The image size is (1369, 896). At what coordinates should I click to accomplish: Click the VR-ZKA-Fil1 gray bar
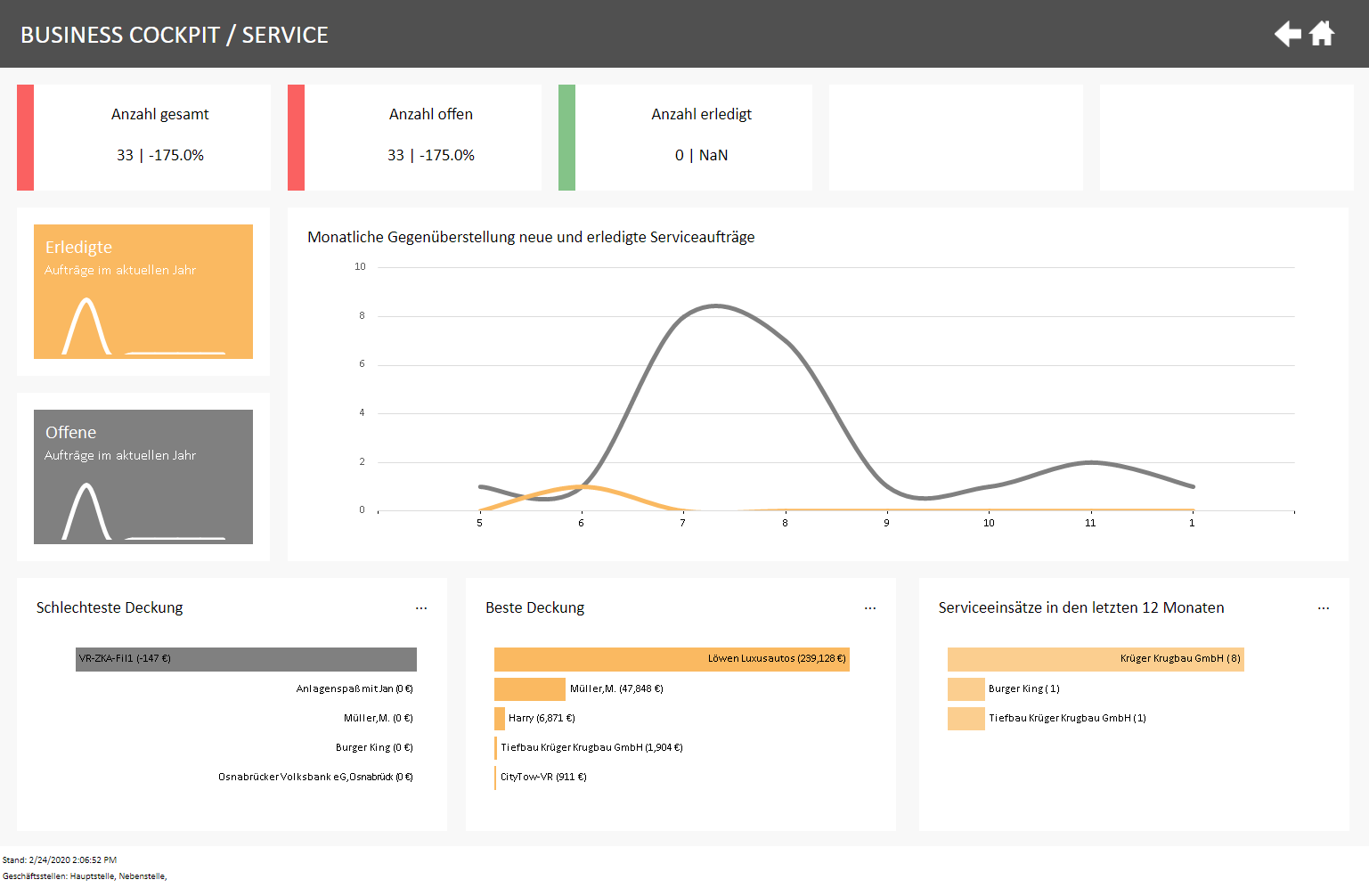click(246, 659)
